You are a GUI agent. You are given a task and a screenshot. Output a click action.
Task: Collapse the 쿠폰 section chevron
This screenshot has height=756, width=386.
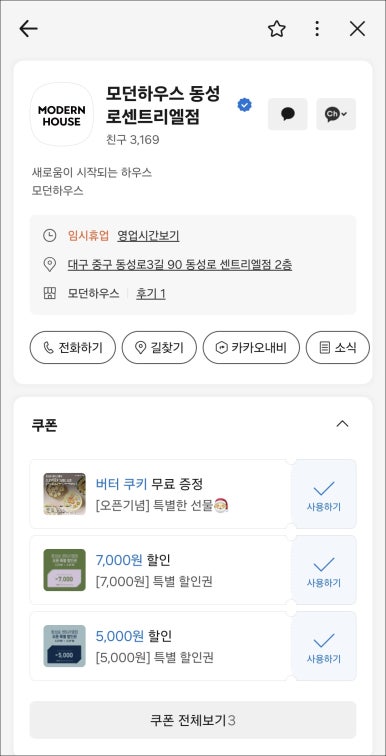click(x=342, y=424)
